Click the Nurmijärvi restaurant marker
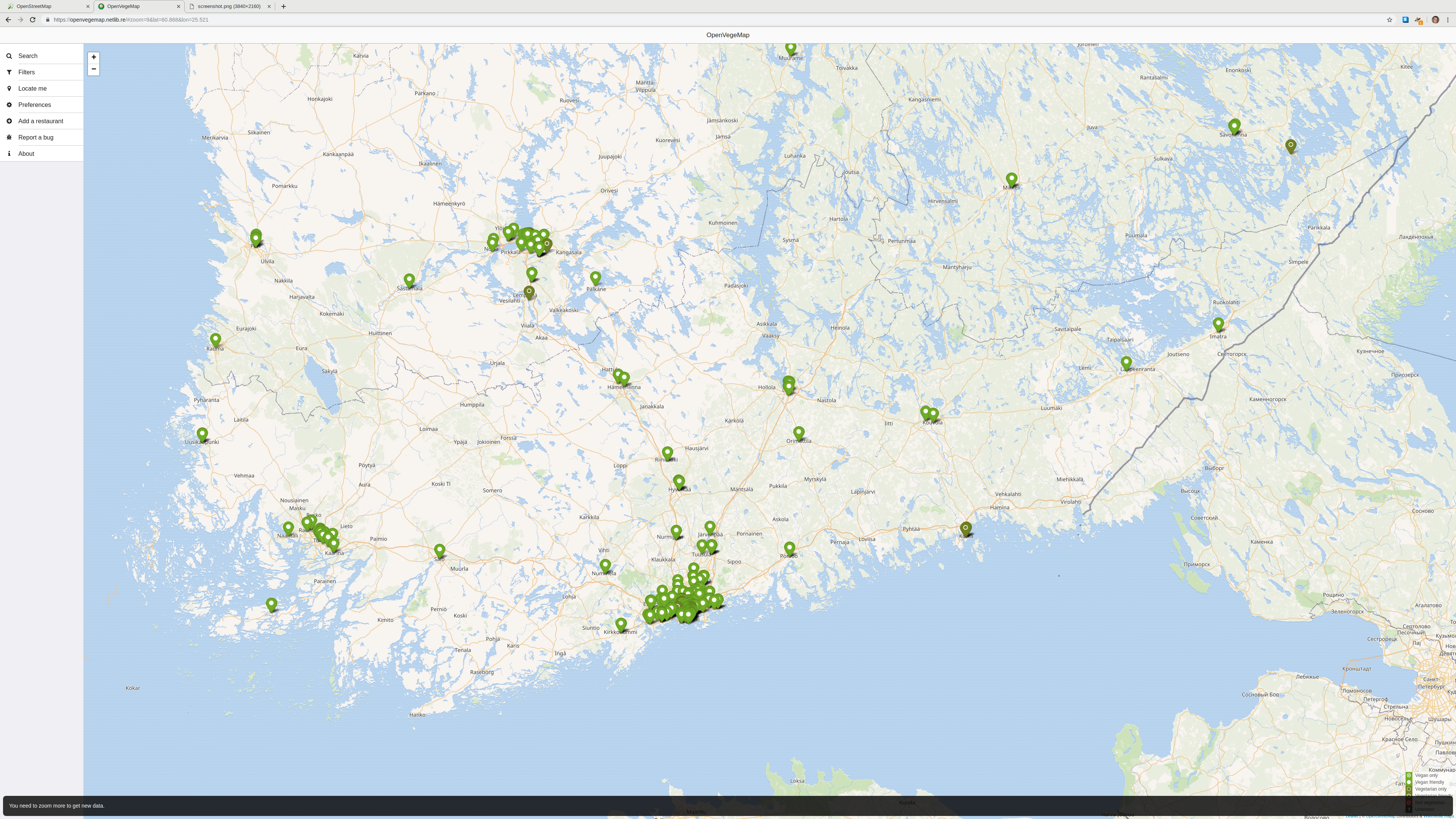The width and height of the screenshot is (1456, 819). [676, 532]
